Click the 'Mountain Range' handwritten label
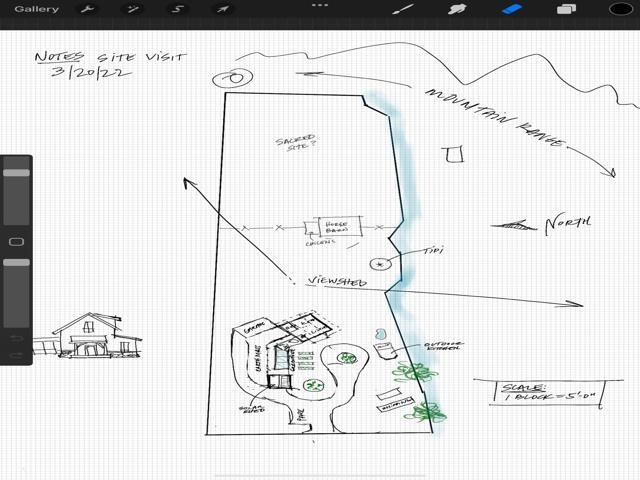This screenshot has height=480, width=640. (496, 118)
